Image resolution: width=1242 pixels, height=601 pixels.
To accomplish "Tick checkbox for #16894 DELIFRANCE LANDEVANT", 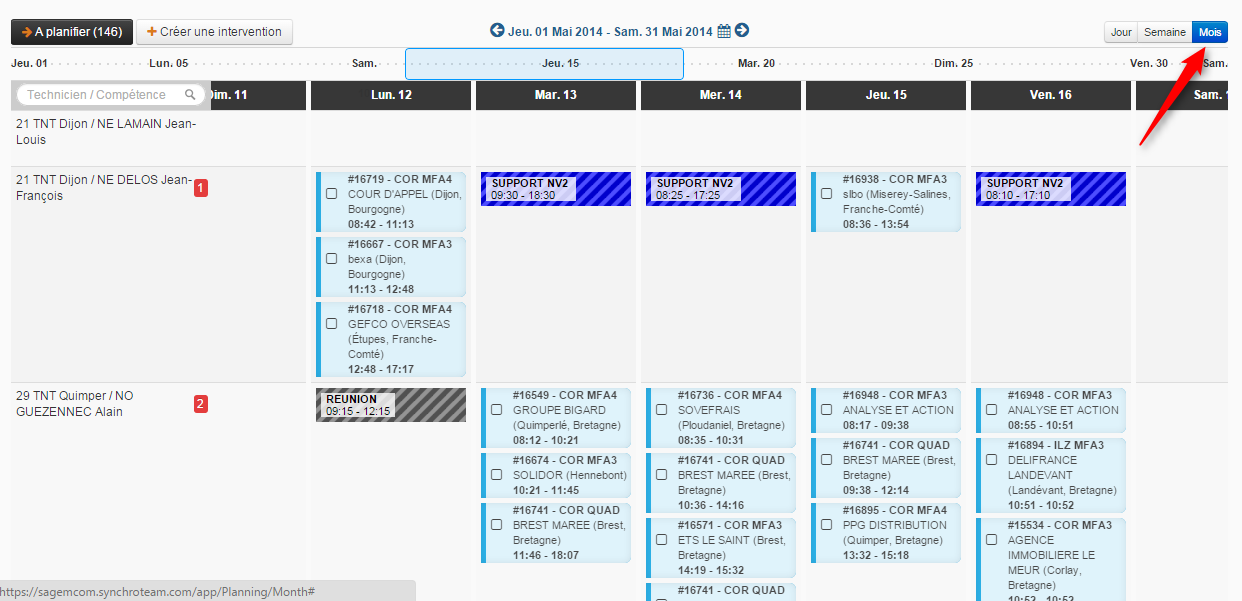I will click(x=991, y=460).
